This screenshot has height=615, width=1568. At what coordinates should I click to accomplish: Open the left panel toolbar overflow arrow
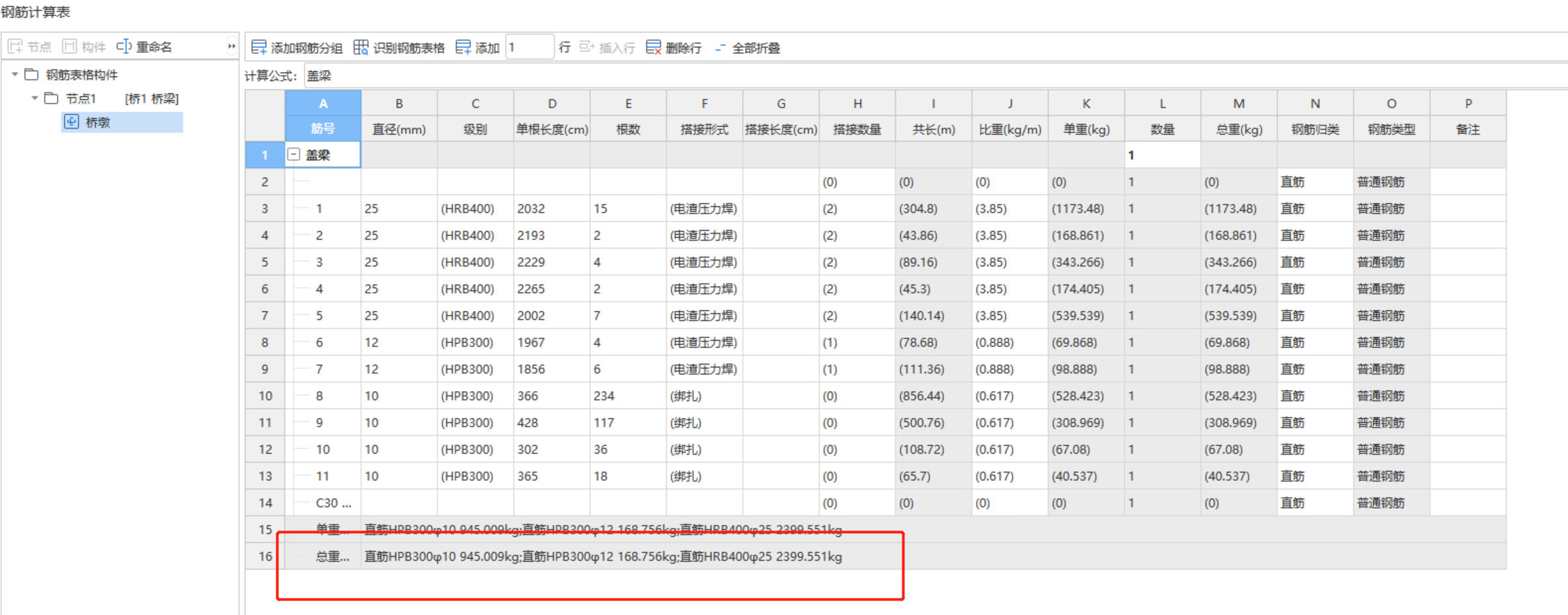(231, 46)
